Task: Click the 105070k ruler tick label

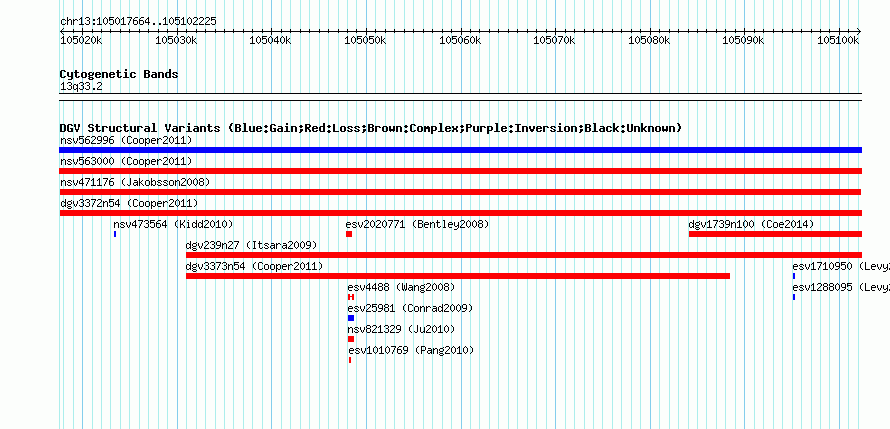Action: point(554,40)
